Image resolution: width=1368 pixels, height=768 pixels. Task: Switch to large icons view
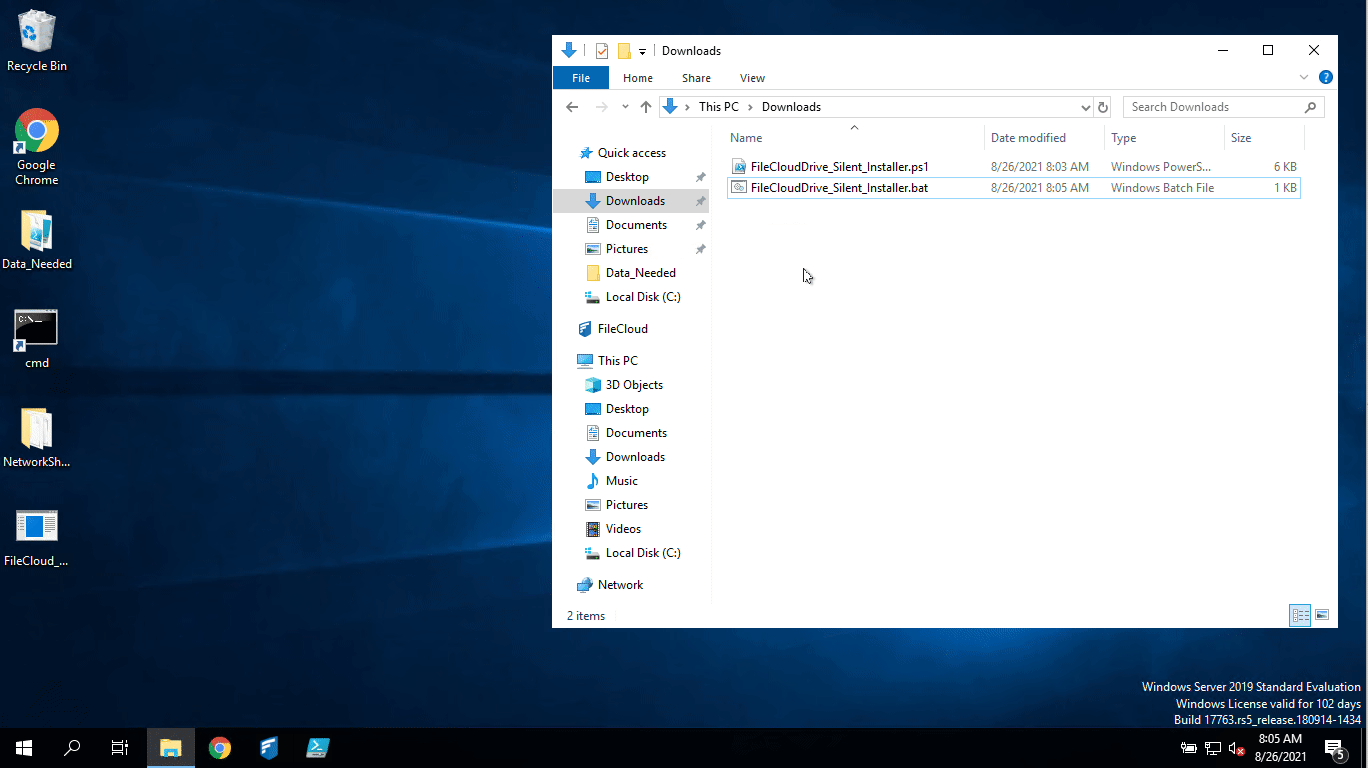click(1322, 616)
